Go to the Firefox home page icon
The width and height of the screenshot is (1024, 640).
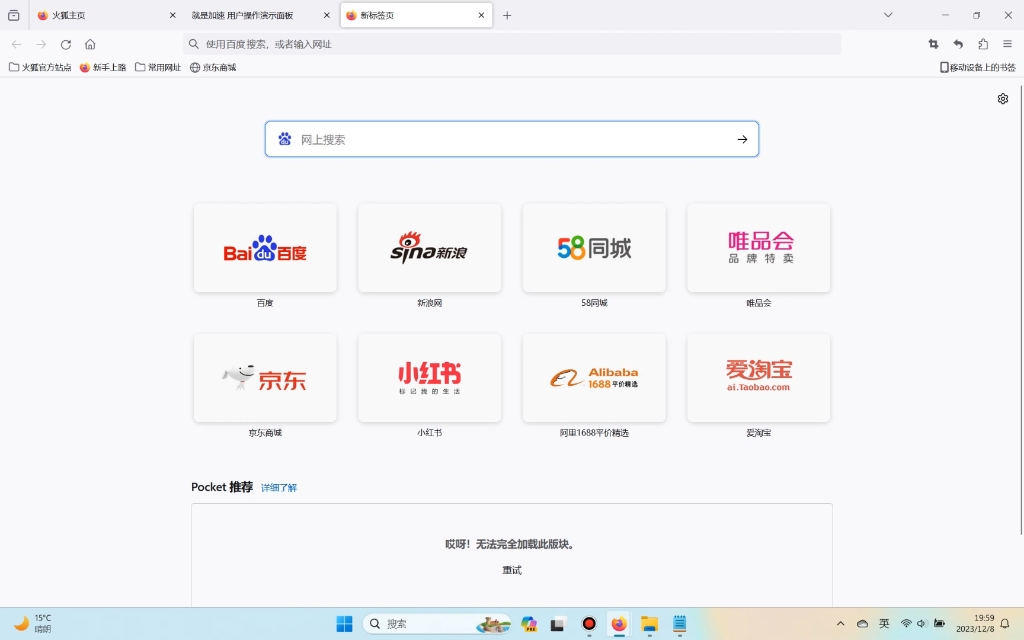90,44
